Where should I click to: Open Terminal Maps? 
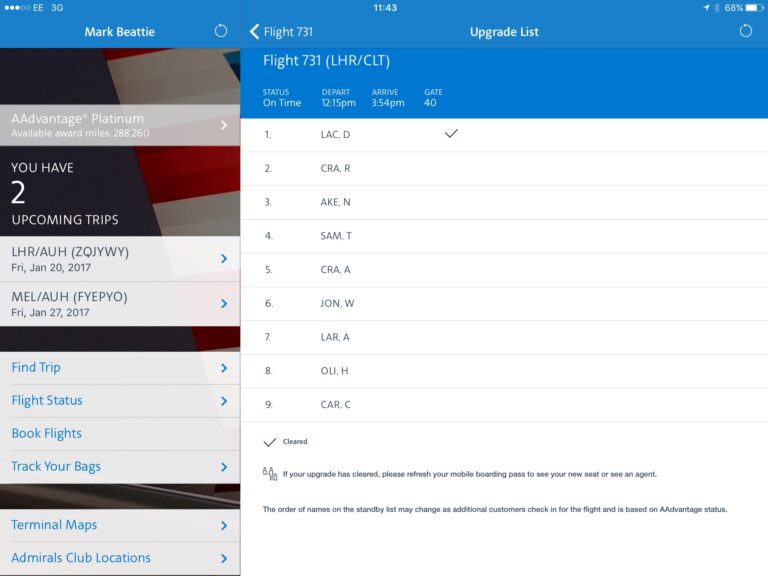coord(120,526)
